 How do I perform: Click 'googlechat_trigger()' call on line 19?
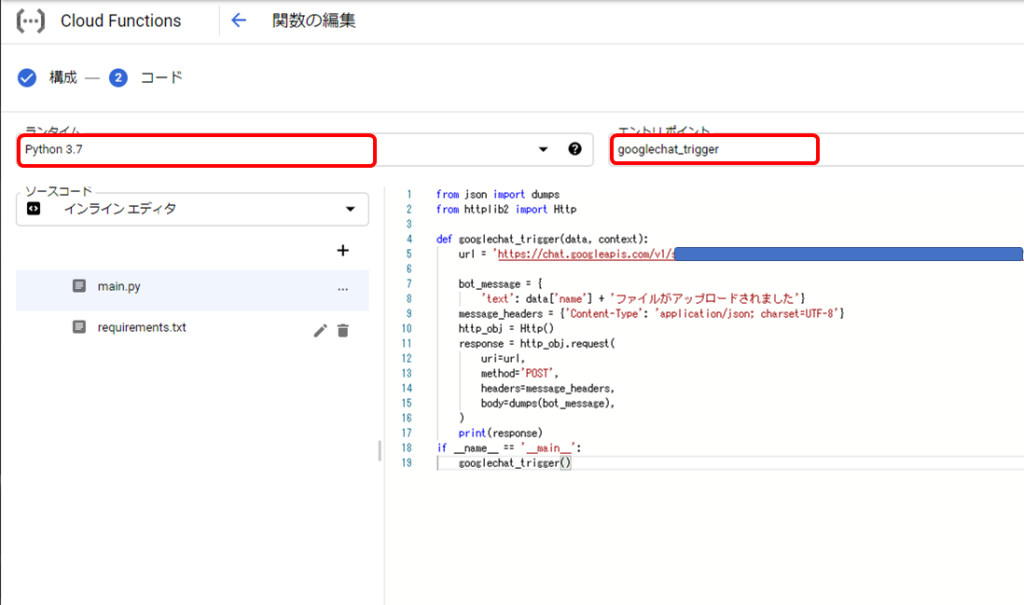(x=515, y=463)
